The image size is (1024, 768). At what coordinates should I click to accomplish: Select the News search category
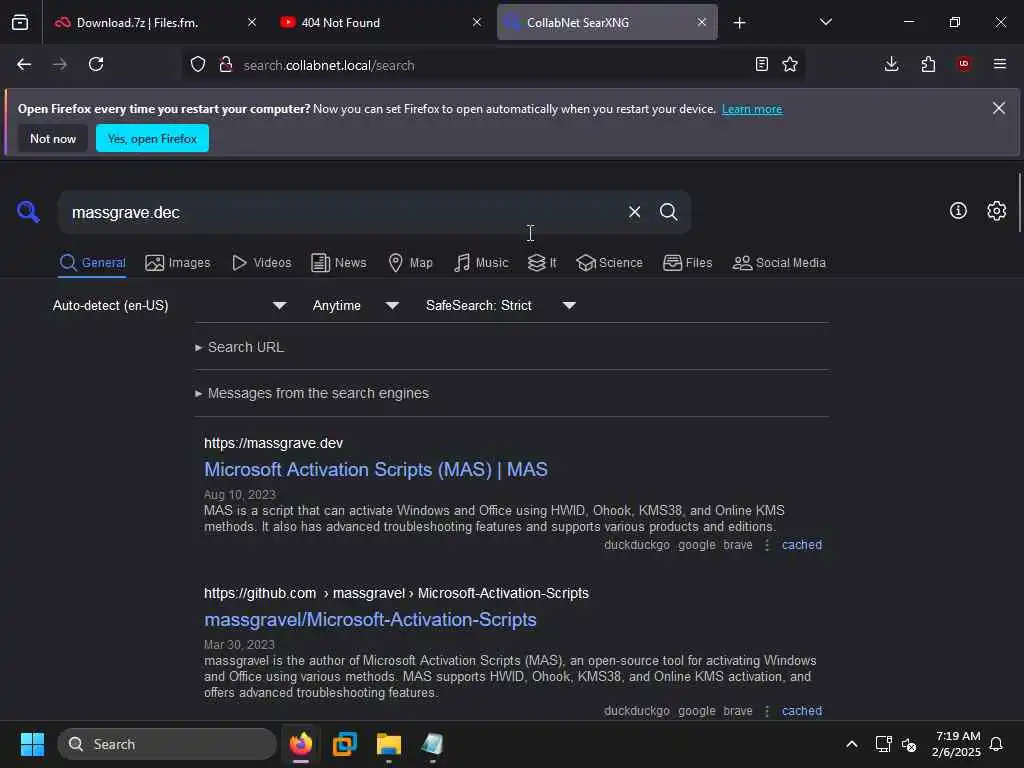339,263
